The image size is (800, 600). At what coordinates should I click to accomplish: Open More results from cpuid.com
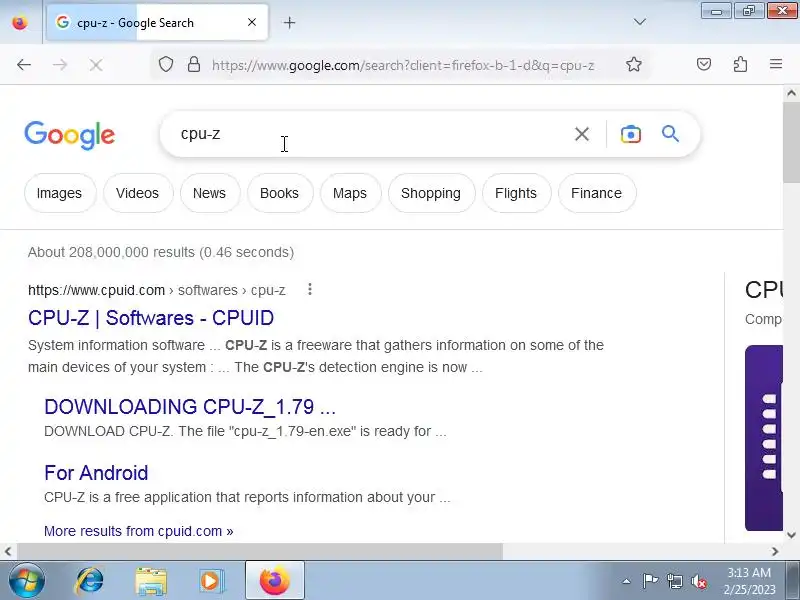point(139,531)
